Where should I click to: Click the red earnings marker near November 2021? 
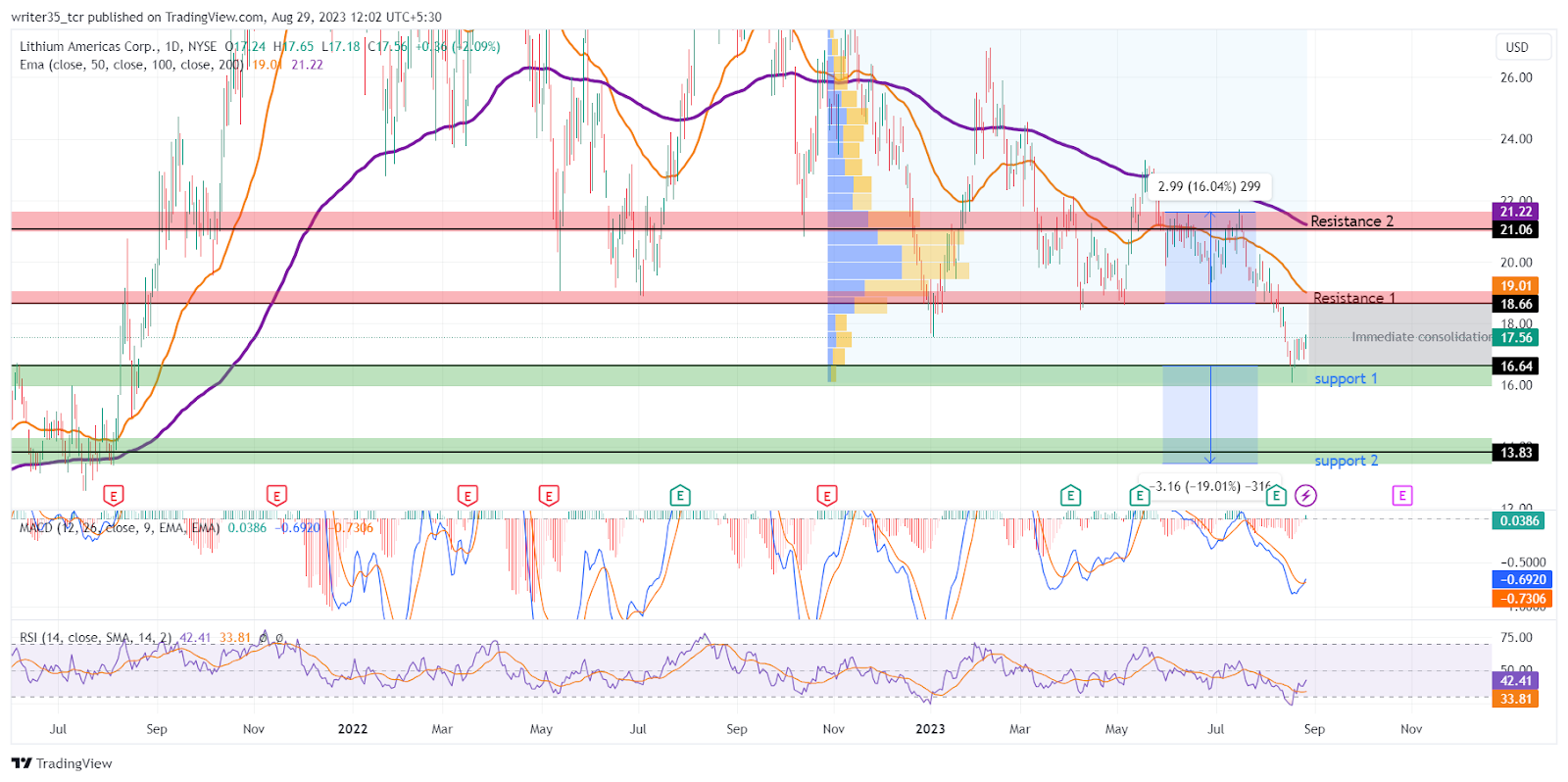click(277, 496)
